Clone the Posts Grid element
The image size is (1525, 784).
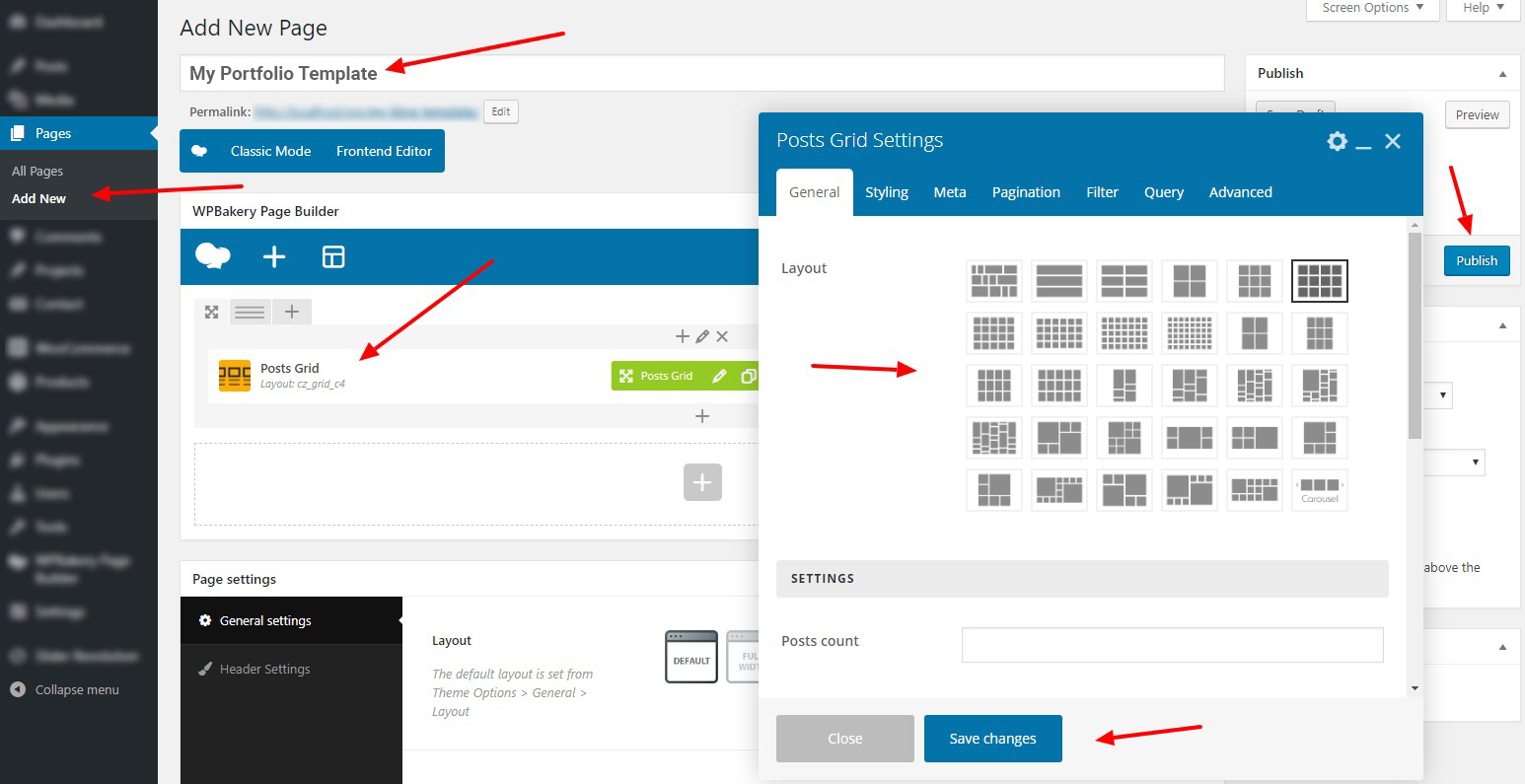click(x=749, y=376)
